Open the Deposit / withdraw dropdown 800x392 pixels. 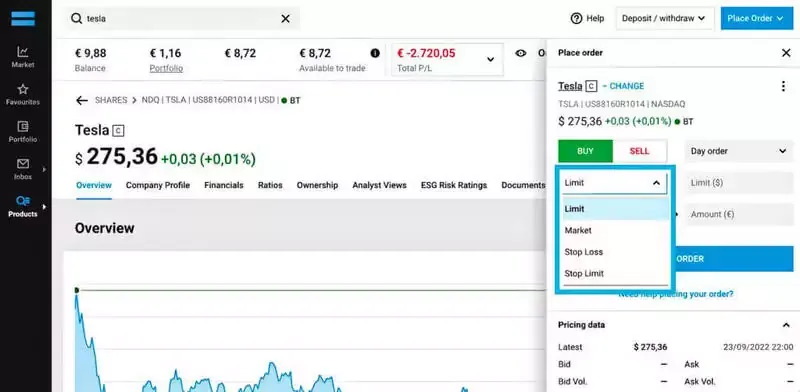point(664,18)
